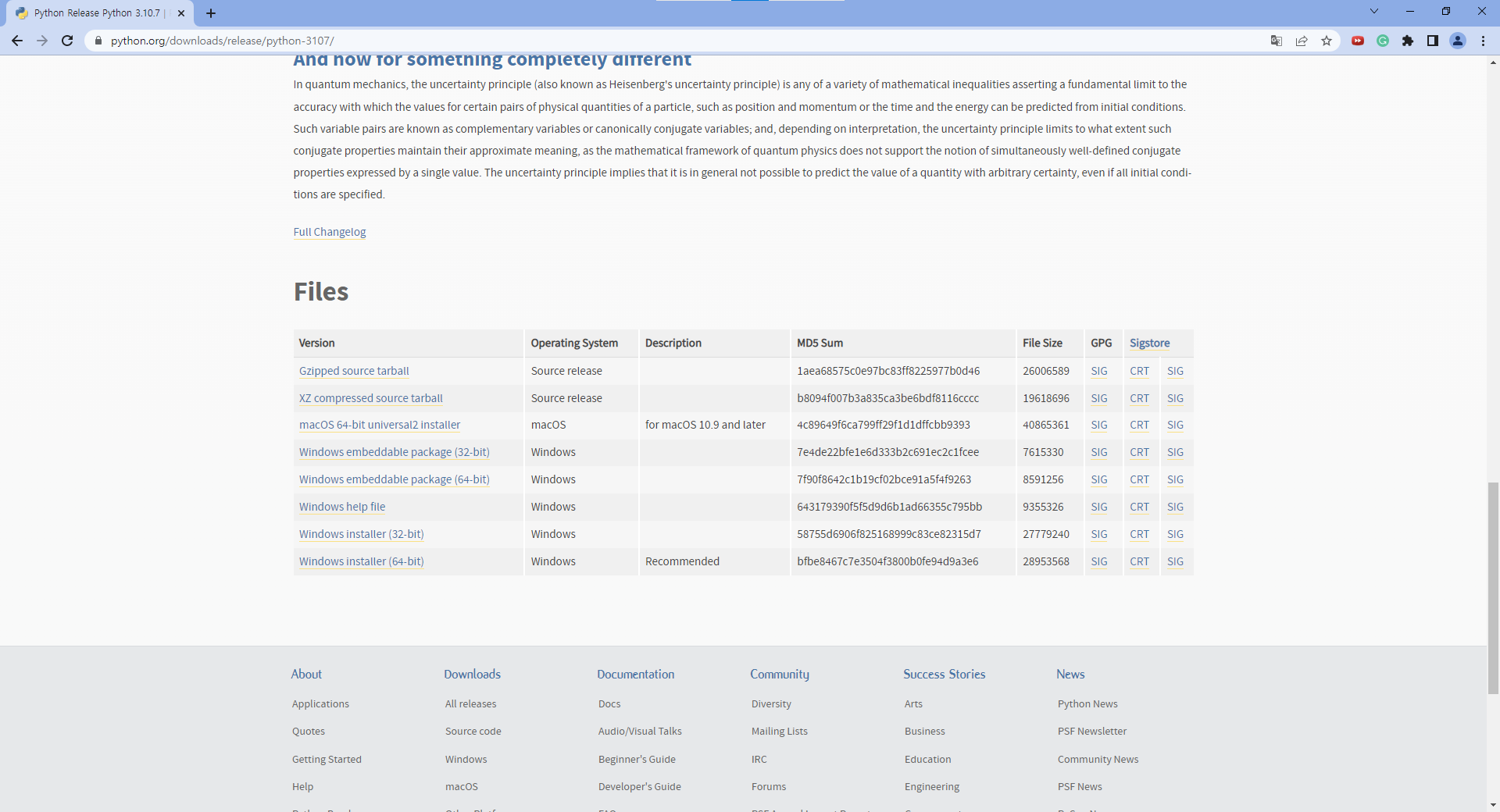Open GPG SIG for macOS installer row
Screen dimensions: 1500x812
pyautogui.click(x=1099, y=425)
